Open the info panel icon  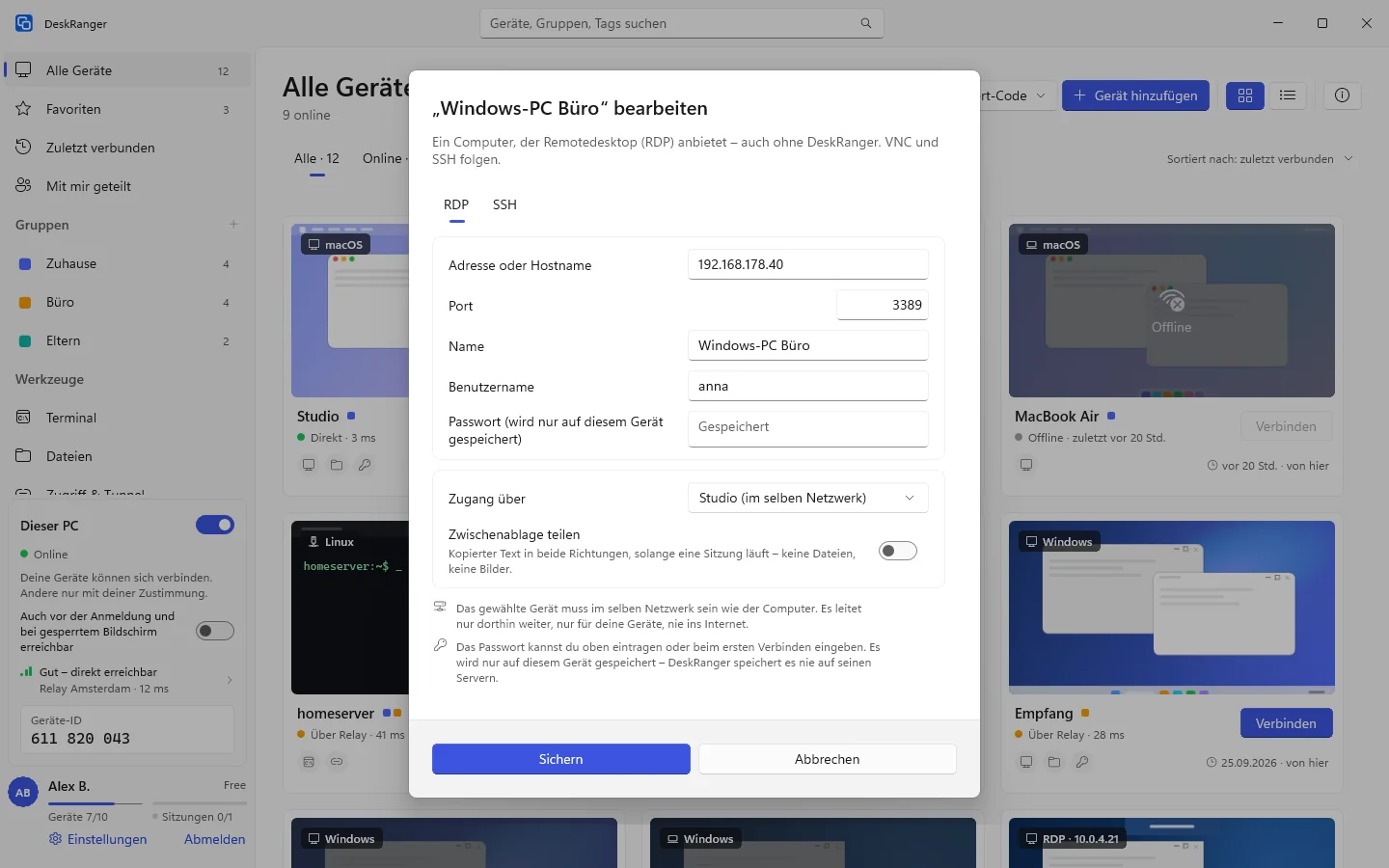[1342, 95]
